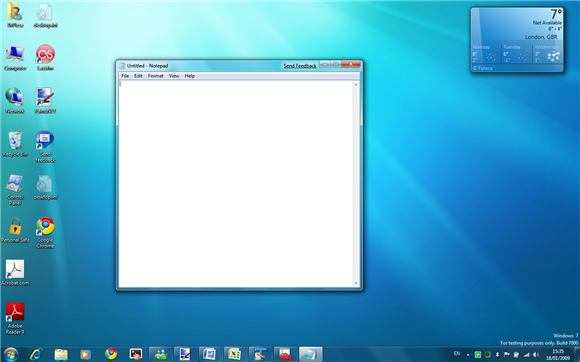Select the Computer desktop icon
Screen dimensions: 580x362
click(x=15, y=58)
